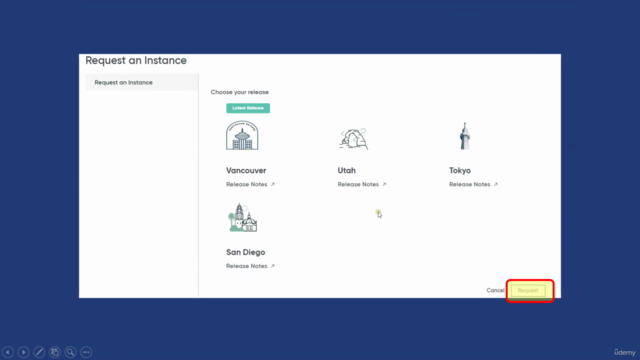Click Tokyo release notes external arrow icon
This screenshot has height=360, width=640.
pyautogui.click(x=496, y=184)
